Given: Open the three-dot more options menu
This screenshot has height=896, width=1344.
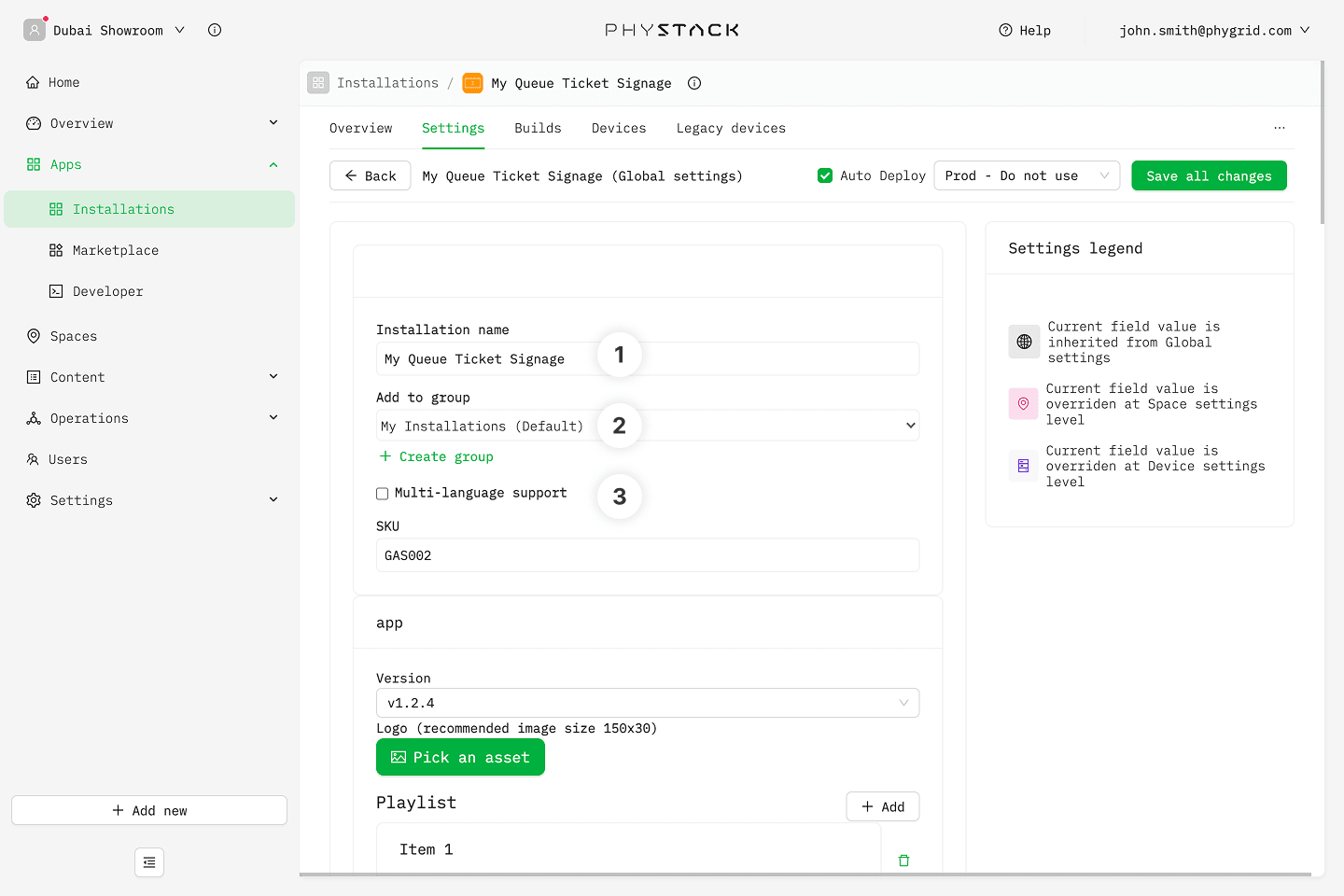Looking at the screenshot, I should tap(1280, 128).
